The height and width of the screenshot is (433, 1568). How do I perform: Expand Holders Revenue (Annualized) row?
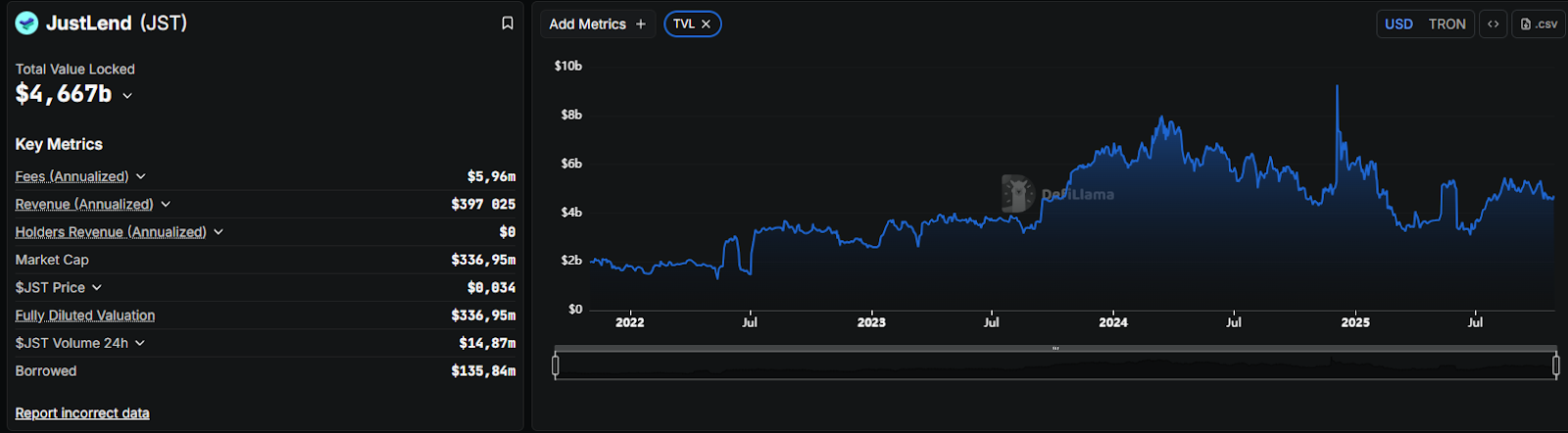[219, 232]
